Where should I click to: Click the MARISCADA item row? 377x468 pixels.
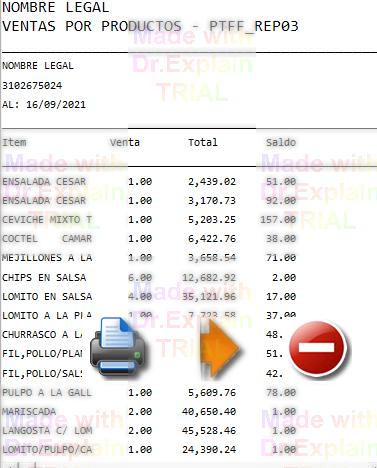click(x=149, y=412)
